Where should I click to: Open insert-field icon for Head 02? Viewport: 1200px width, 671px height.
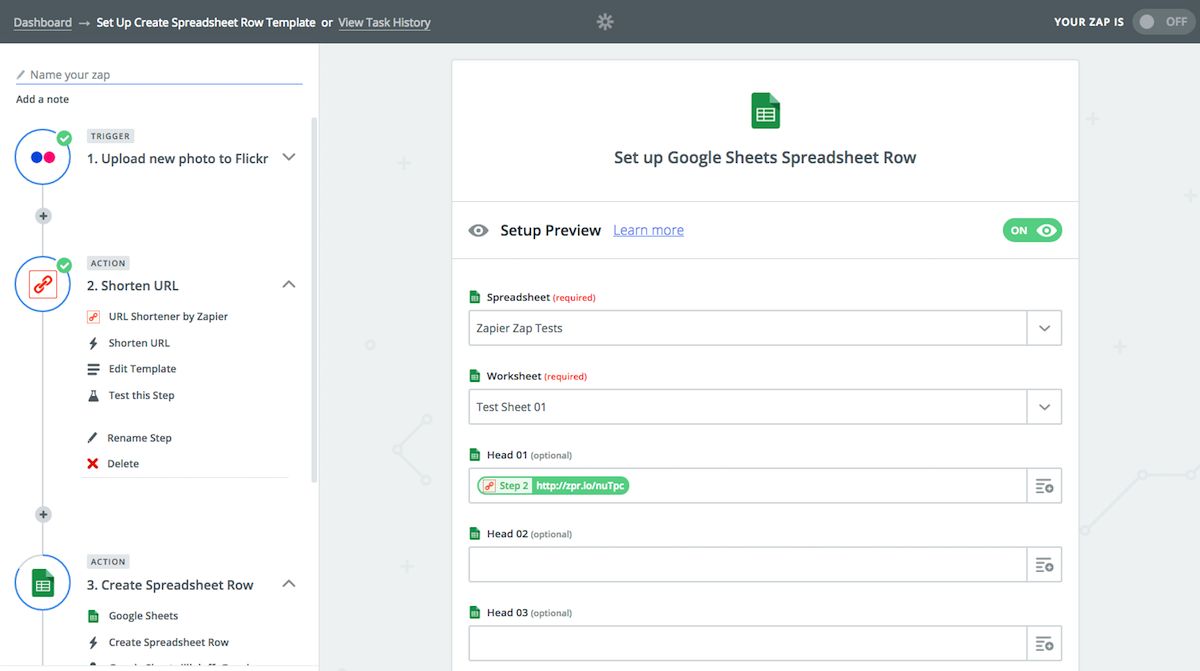coord(1044,565)
